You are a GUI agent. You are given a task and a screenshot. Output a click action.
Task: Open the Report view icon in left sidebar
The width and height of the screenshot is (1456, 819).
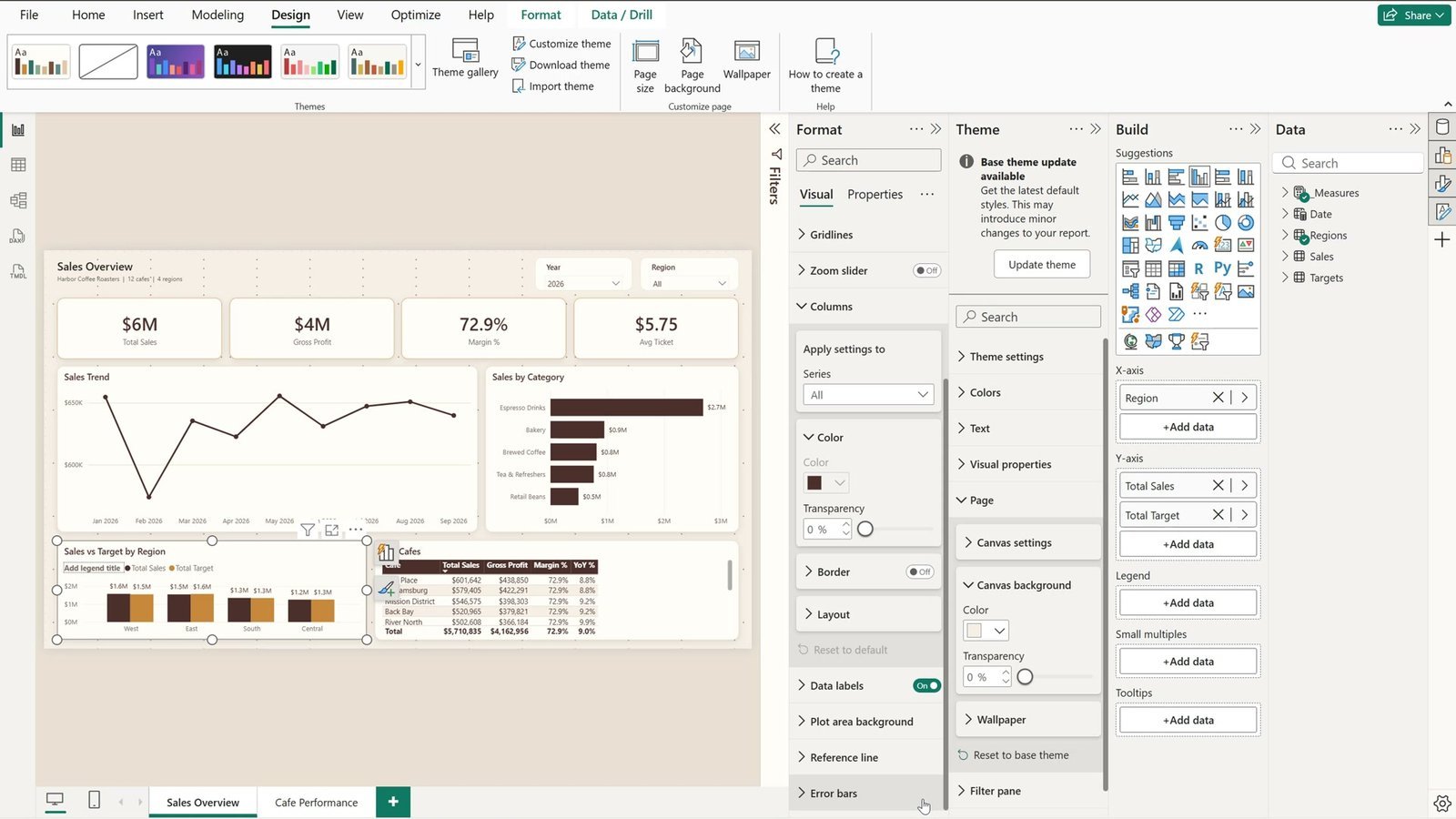coord(18,130)
